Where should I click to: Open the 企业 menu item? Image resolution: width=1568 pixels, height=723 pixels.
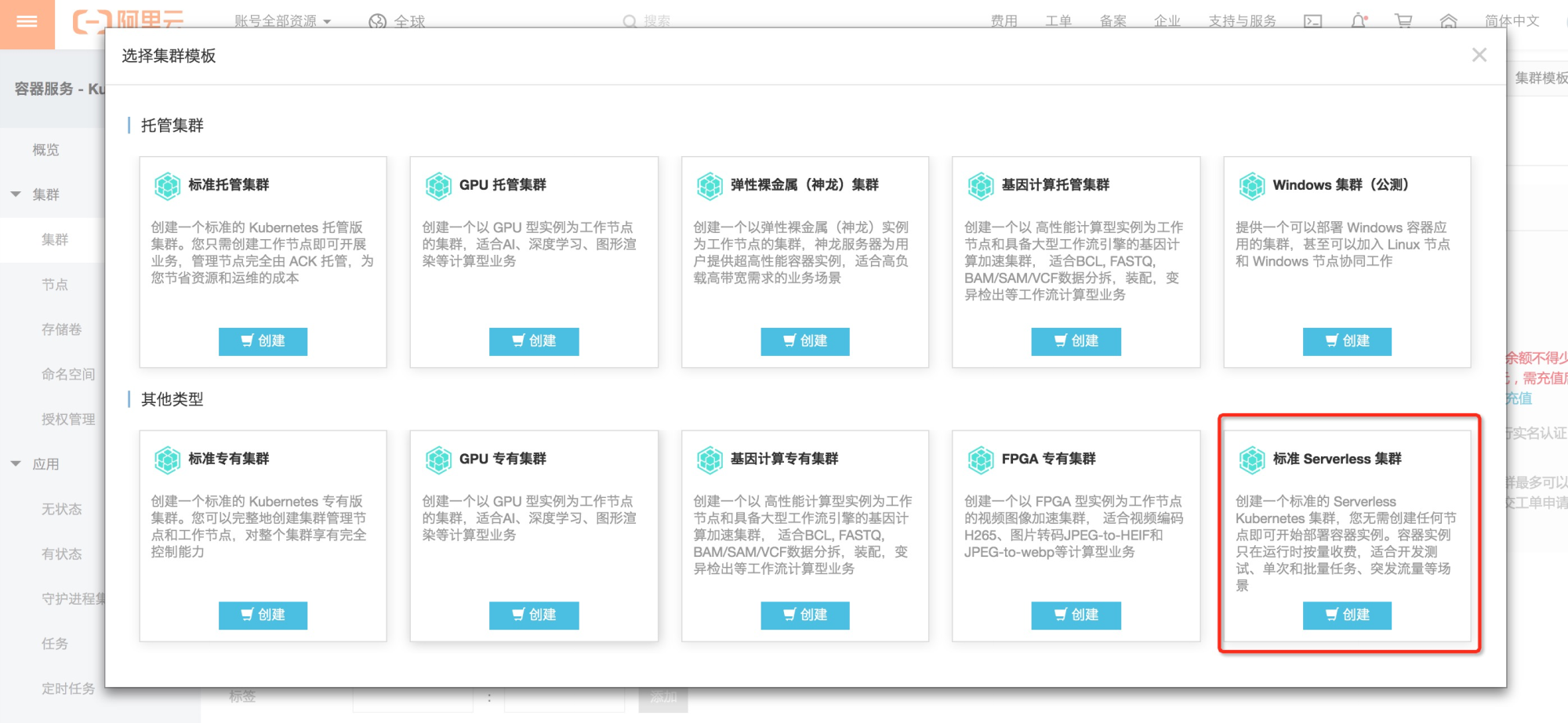pyautogui.click(x=1167, y=21)
